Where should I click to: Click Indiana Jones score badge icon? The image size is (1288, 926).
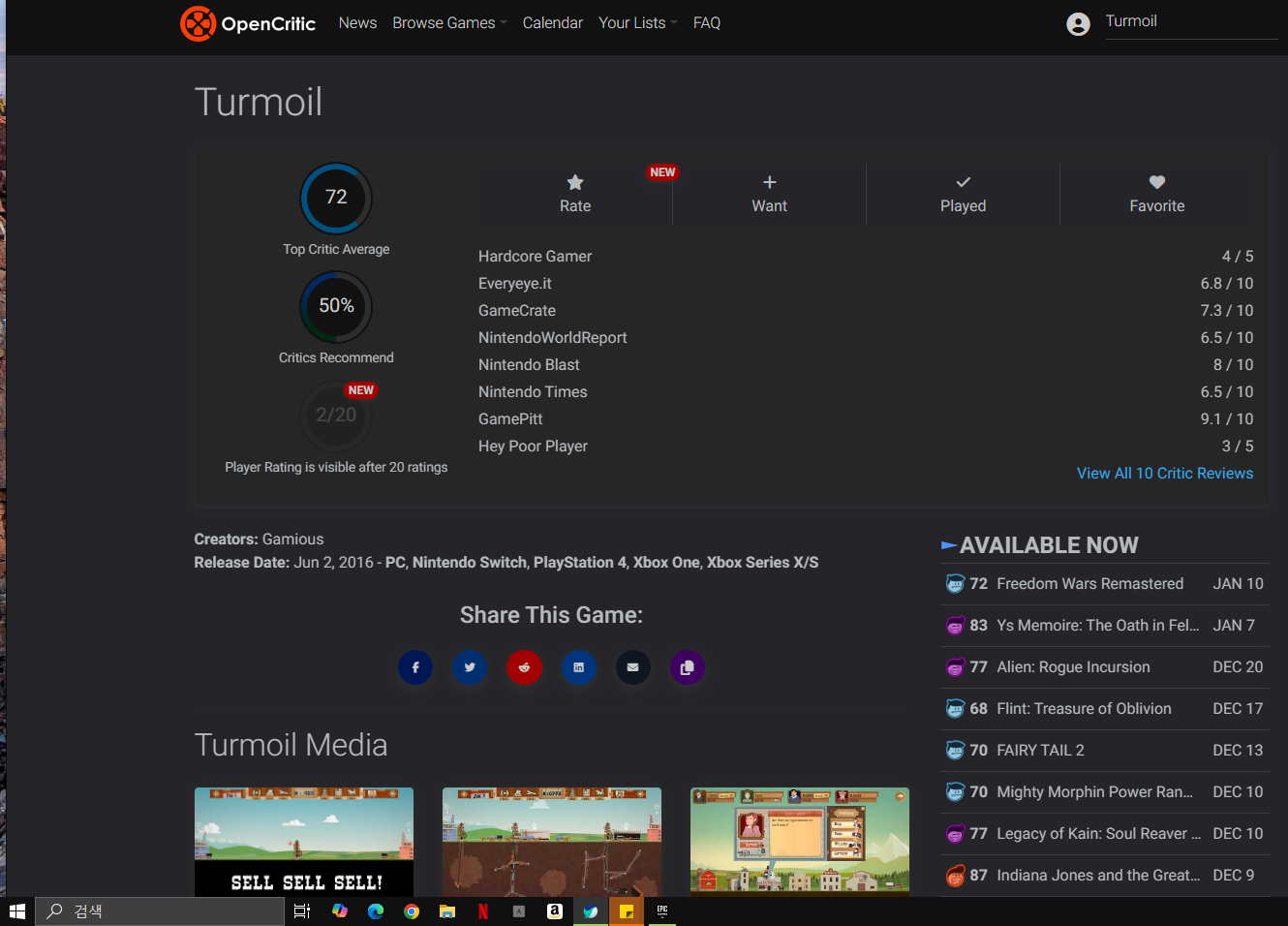coord(955,876)
